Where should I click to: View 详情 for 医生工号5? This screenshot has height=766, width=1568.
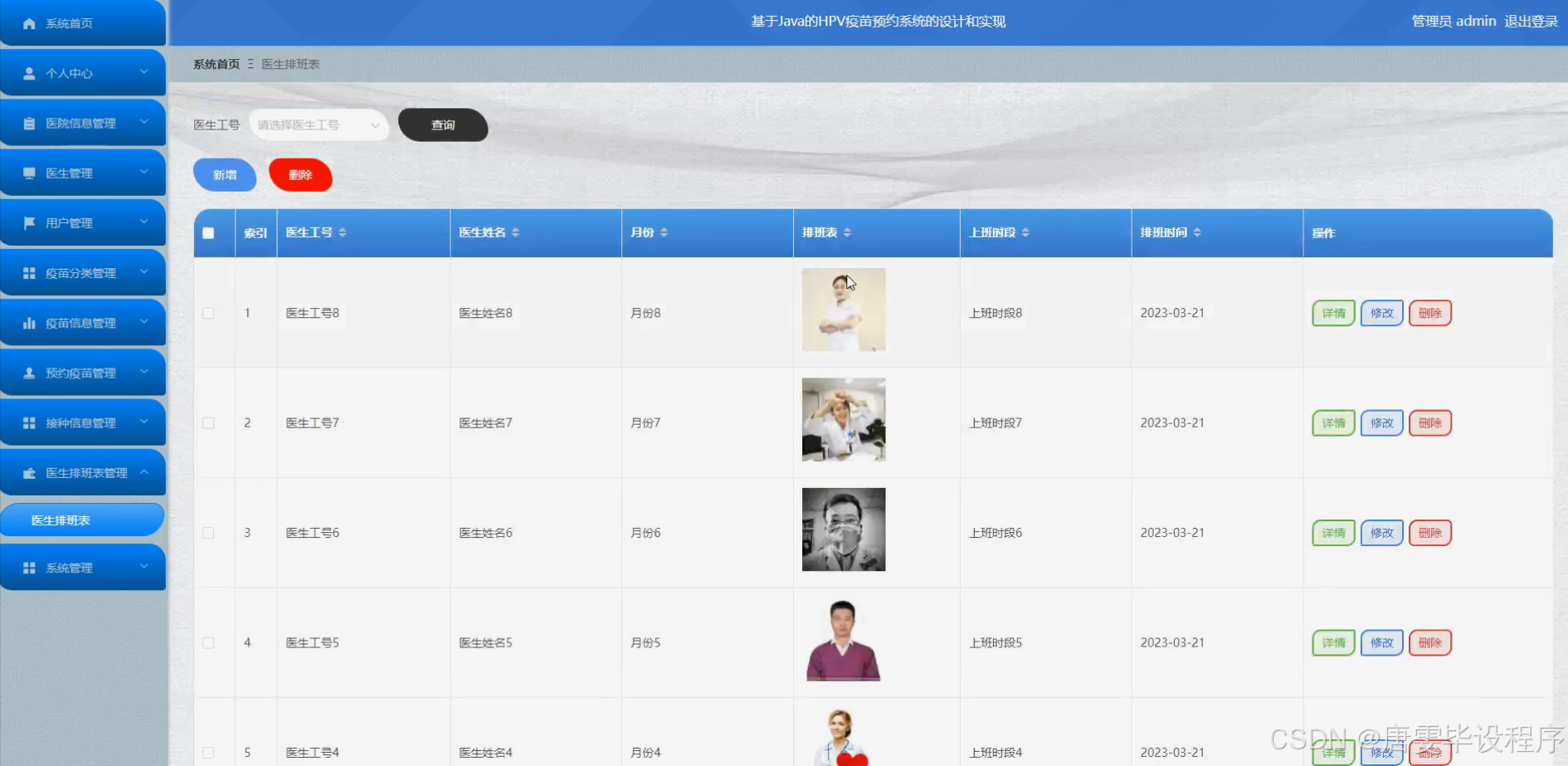1333,642
